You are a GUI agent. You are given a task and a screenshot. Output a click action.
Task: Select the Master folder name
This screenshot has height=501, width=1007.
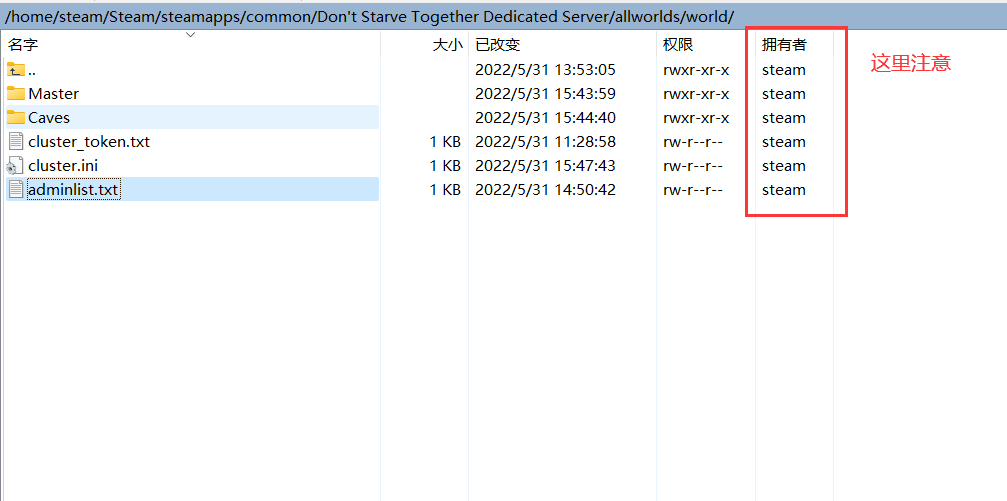pos(53,94)
